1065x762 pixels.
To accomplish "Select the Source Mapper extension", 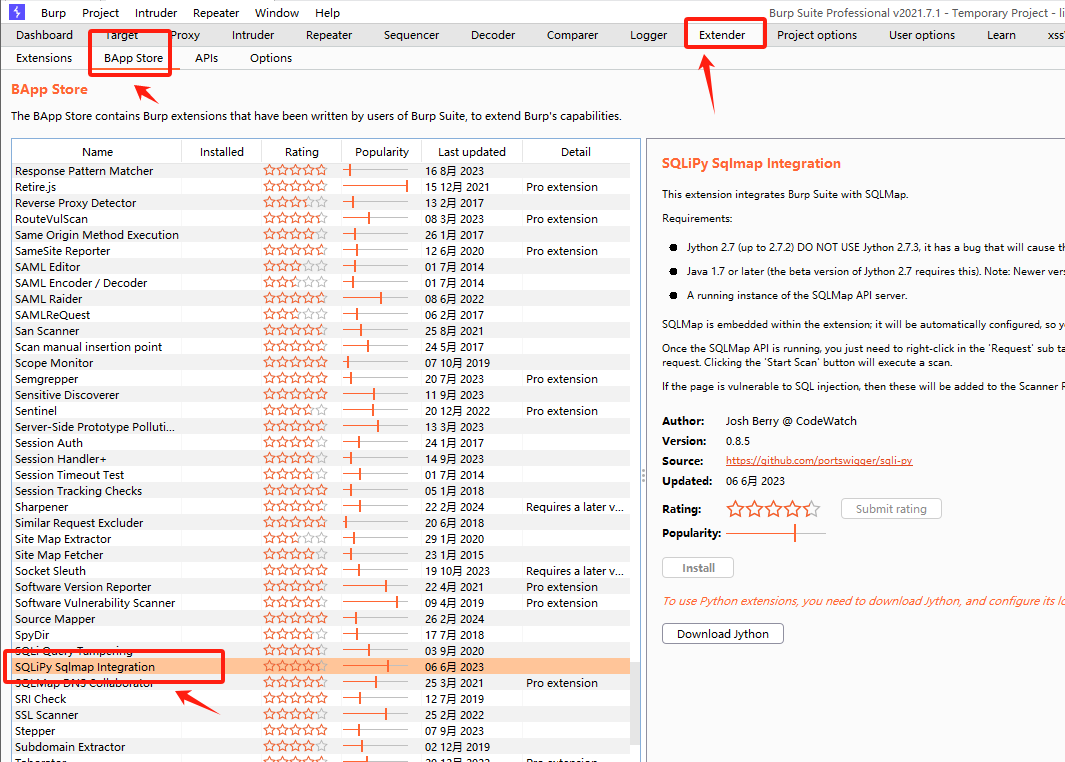I will [321, 619].
